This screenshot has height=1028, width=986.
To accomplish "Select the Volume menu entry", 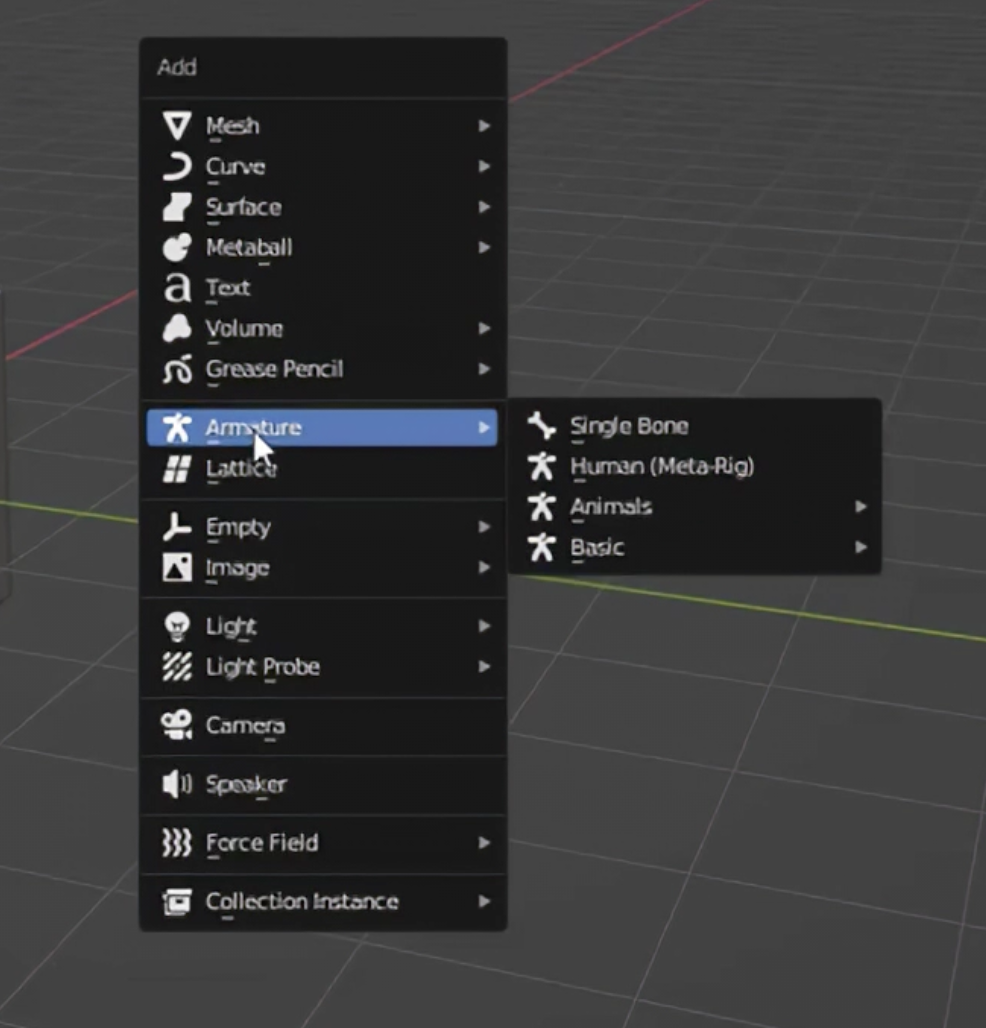I will (x=323, y=328).
